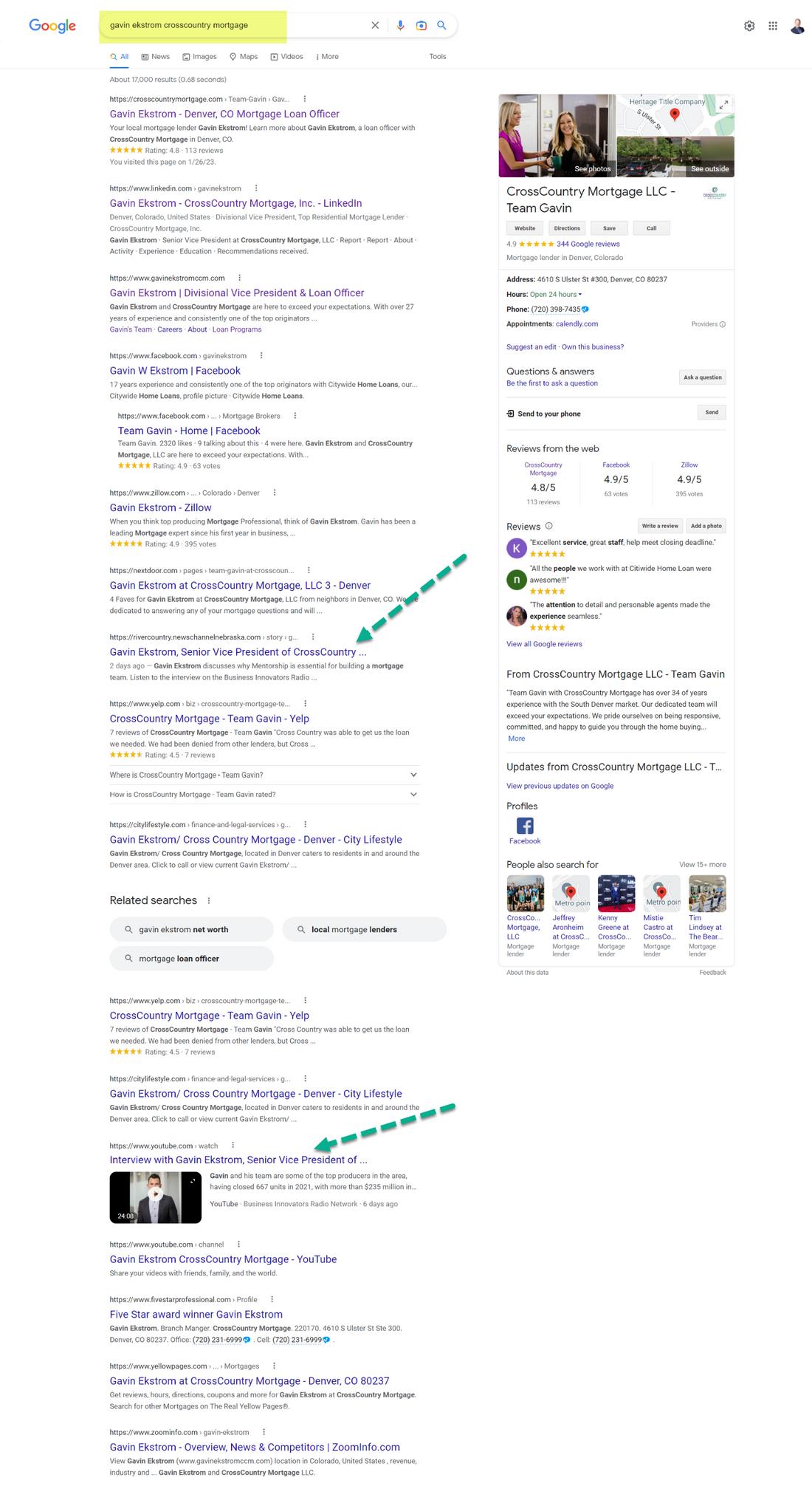Viewport: 812px width, 1486px height.
Task: Open the 'See photos' business photo
Action: point(557,136)
